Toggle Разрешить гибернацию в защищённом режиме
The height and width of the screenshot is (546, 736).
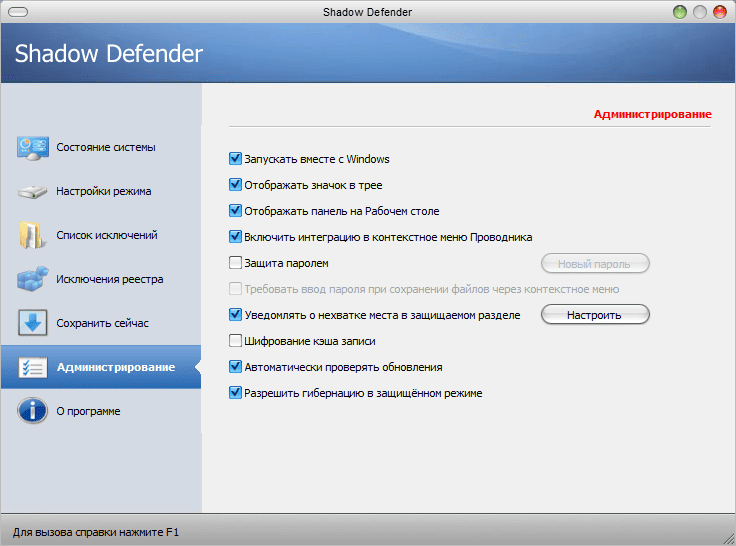235,392
